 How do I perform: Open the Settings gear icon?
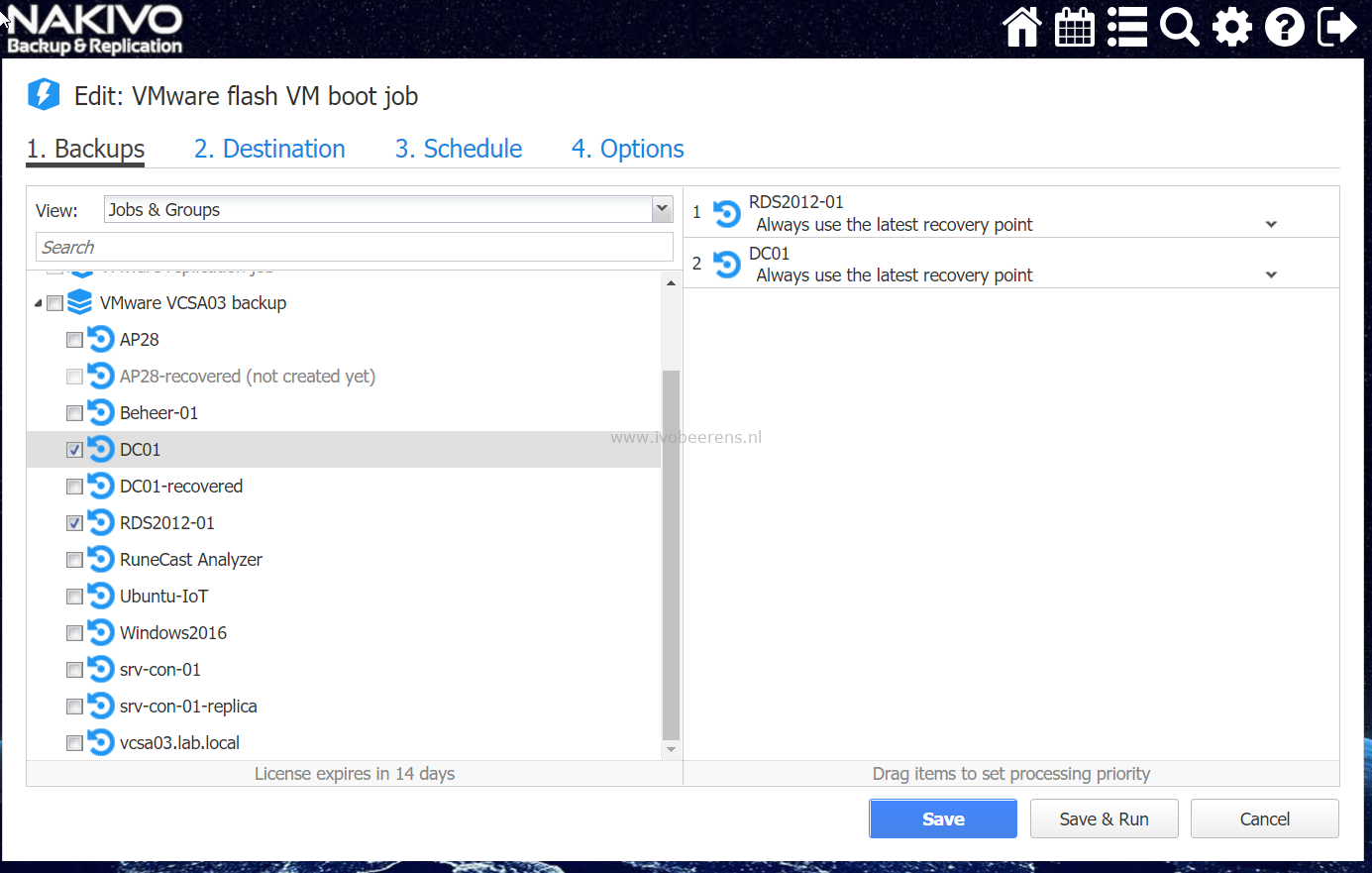[x=1231, y=28]
